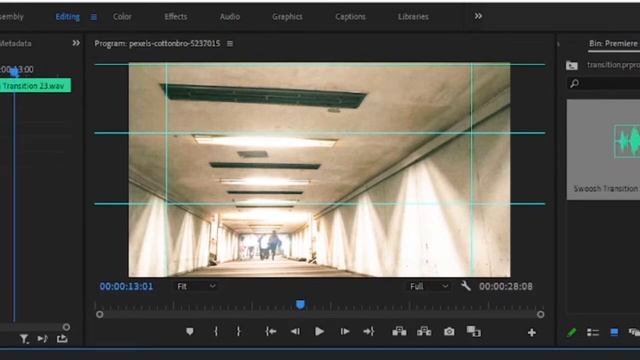Click the Mark In button

coord(216,331)
